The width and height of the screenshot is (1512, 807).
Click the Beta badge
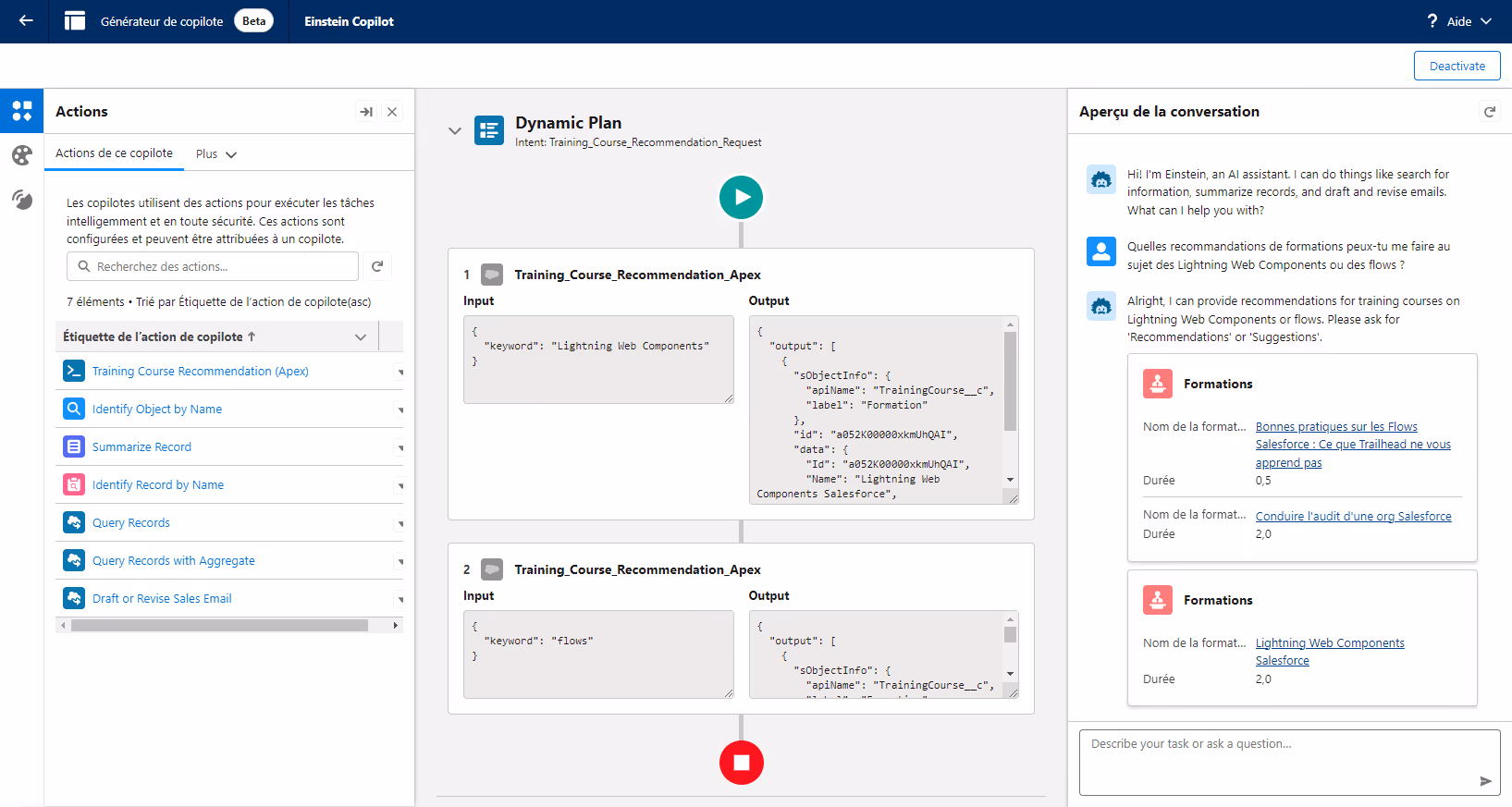coord(253,20)
